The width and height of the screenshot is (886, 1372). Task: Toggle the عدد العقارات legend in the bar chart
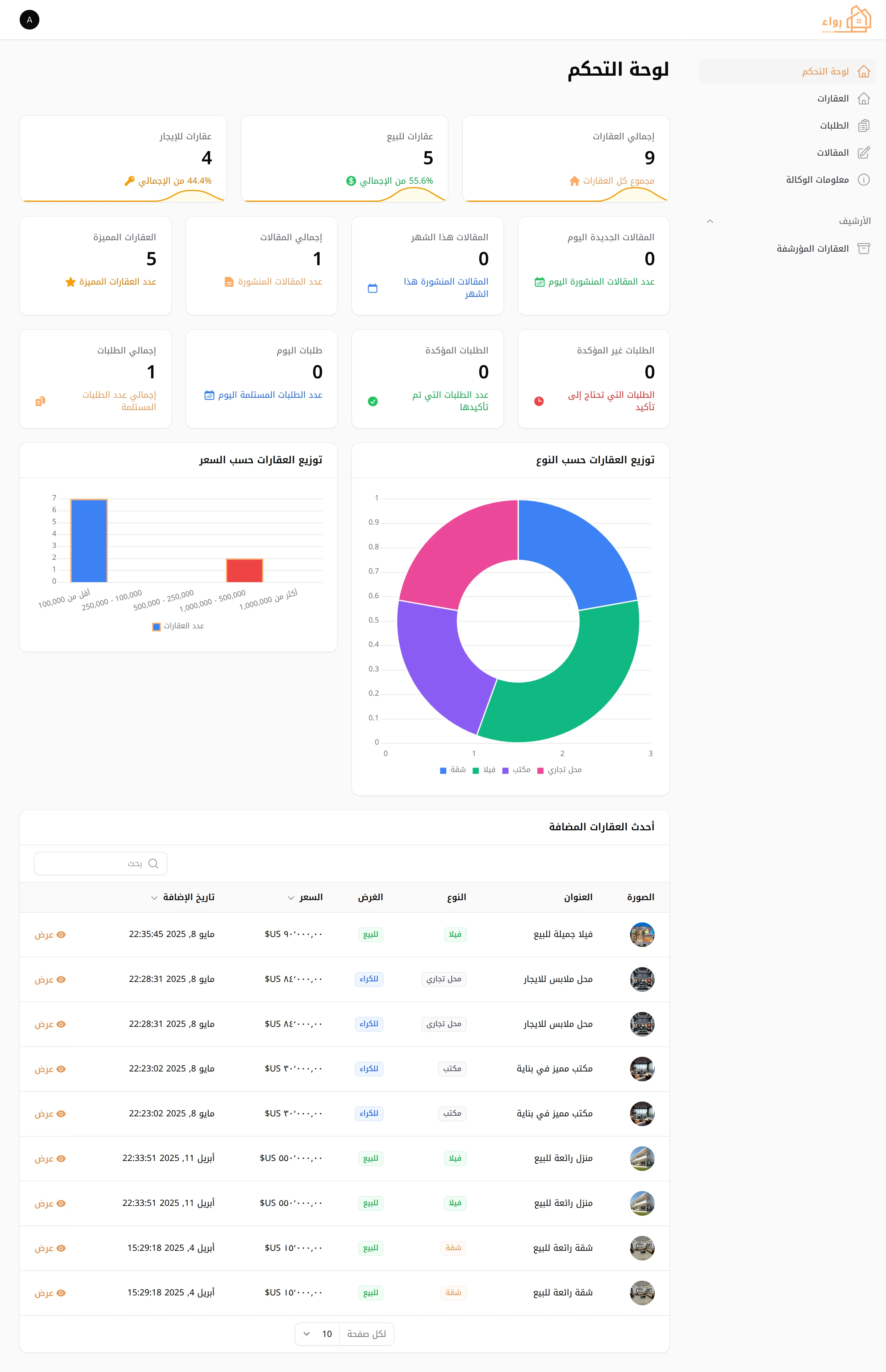click(x=178, y=626)
